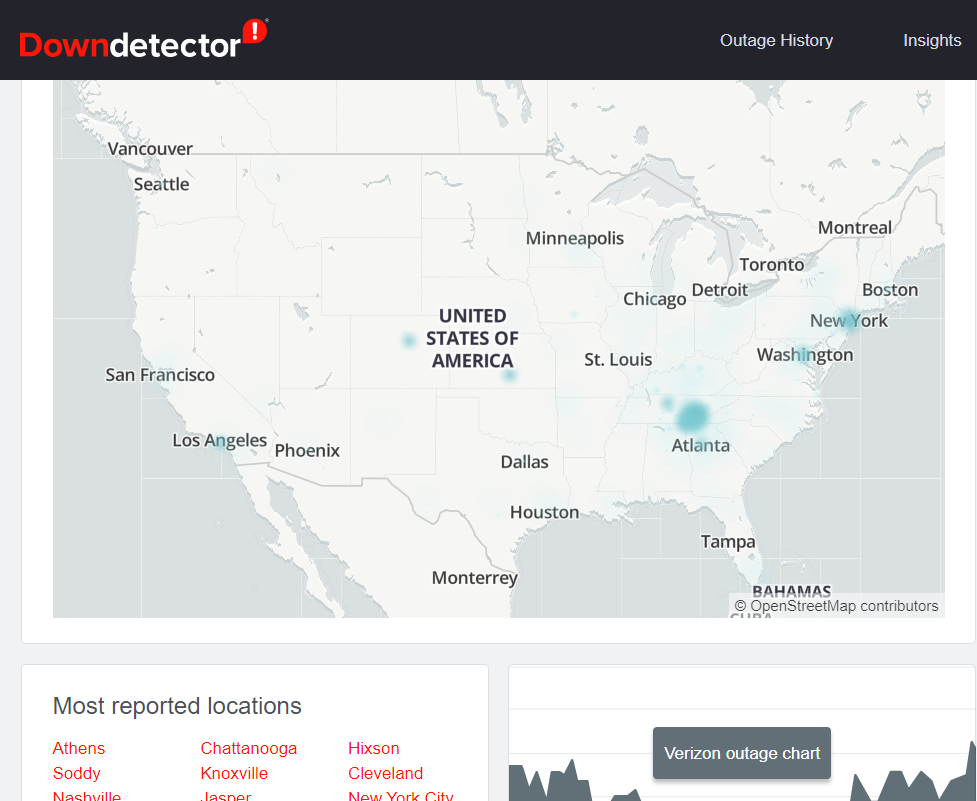Image resolution: width=977 pixels, height=801 pixels.
Task: Open the Hixson location link
Action: coord(374,748)
